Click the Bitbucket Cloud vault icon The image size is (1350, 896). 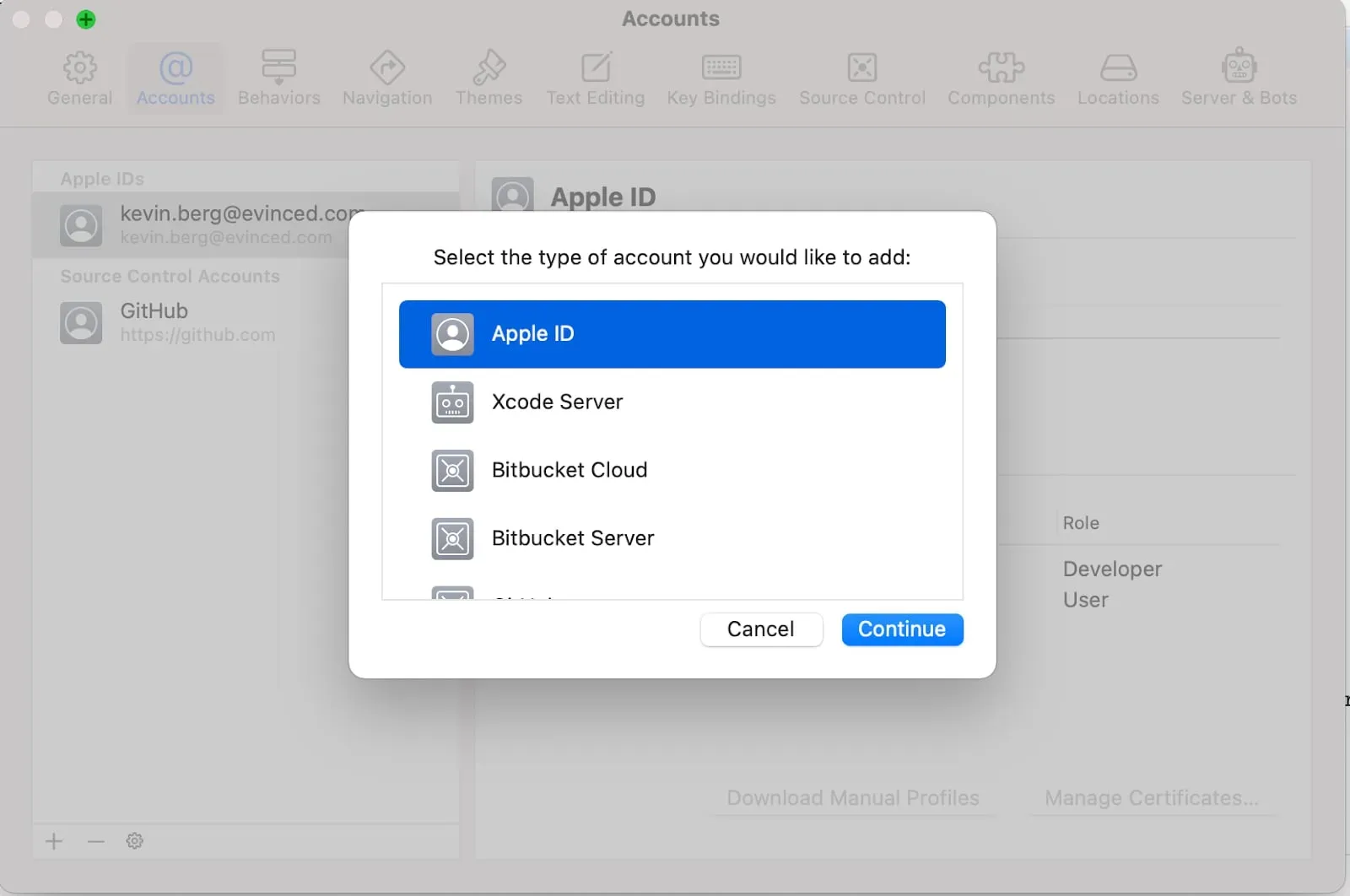[452, 470]
